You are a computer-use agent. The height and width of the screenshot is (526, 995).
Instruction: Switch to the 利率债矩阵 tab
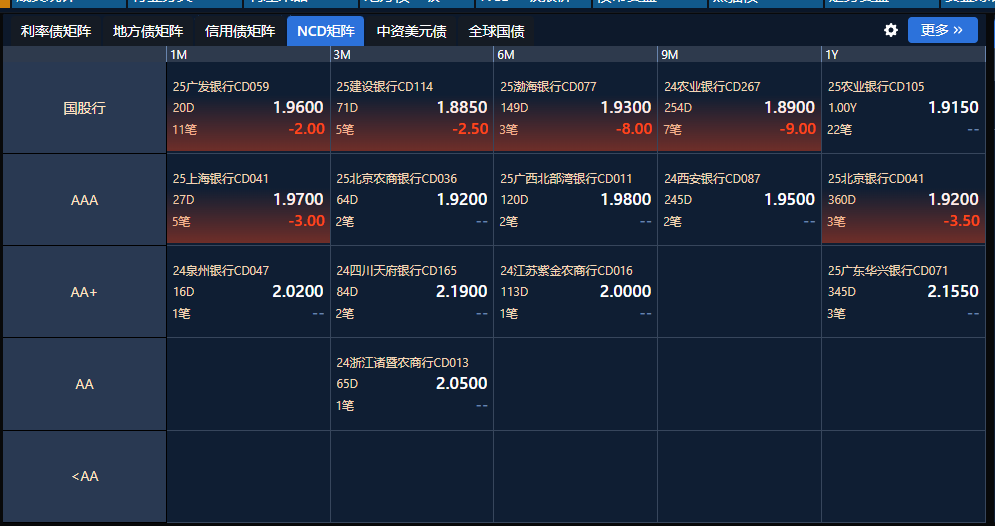pos(56,31)
